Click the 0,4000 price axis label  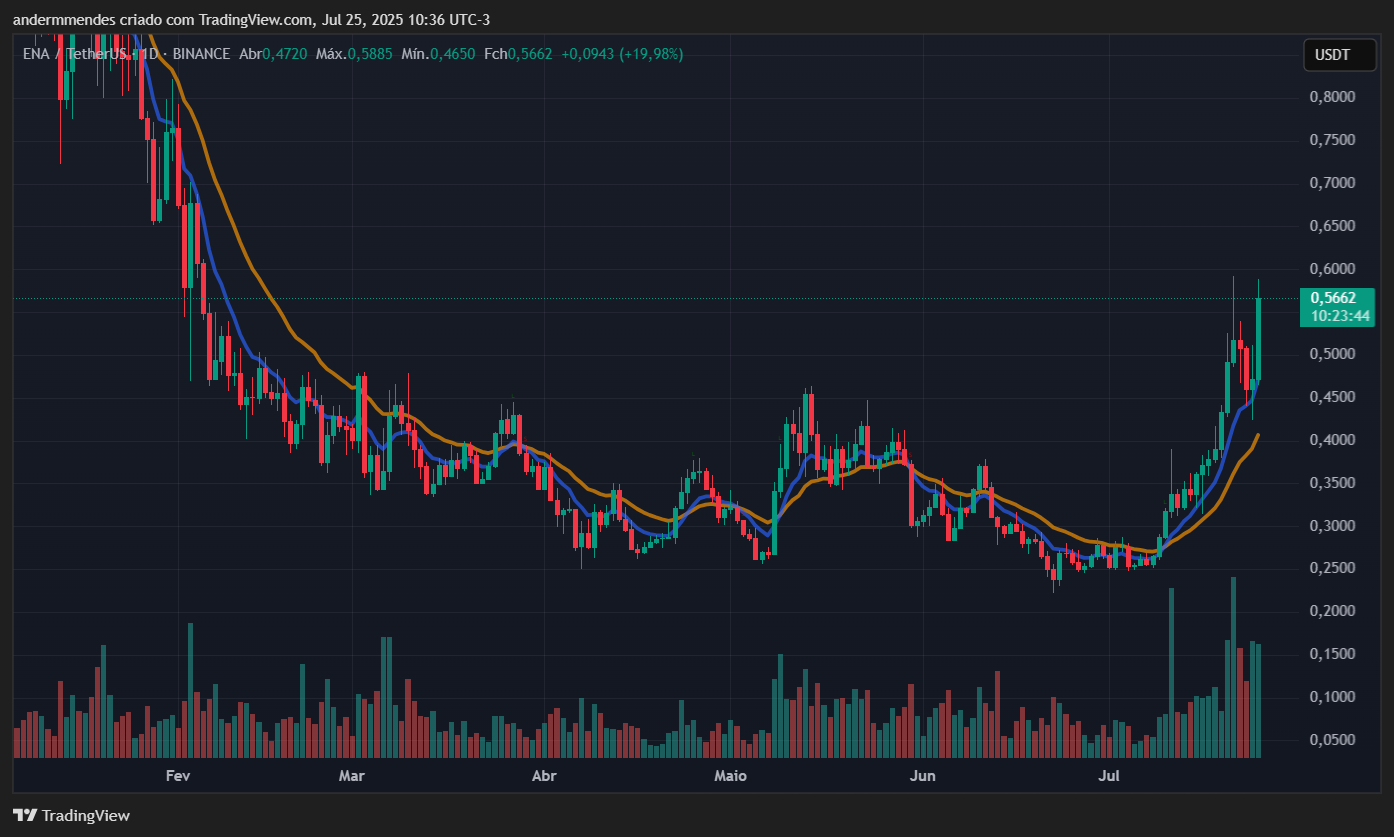(x=1332, y=440)
